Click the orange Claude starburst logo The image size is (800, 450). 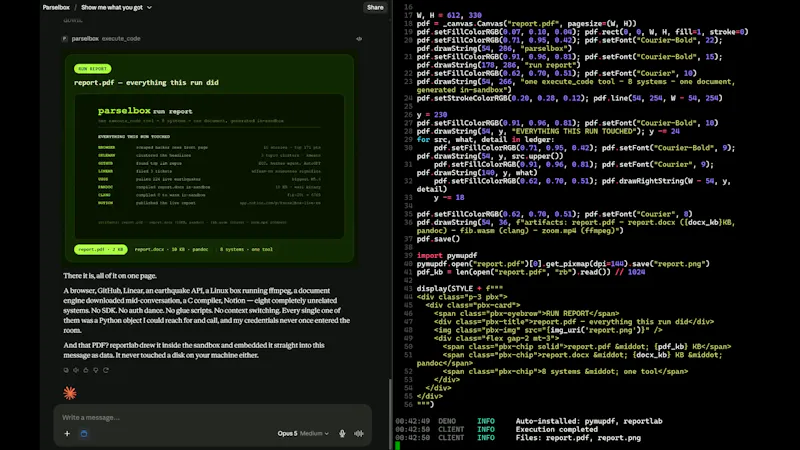tap(70, 393)
